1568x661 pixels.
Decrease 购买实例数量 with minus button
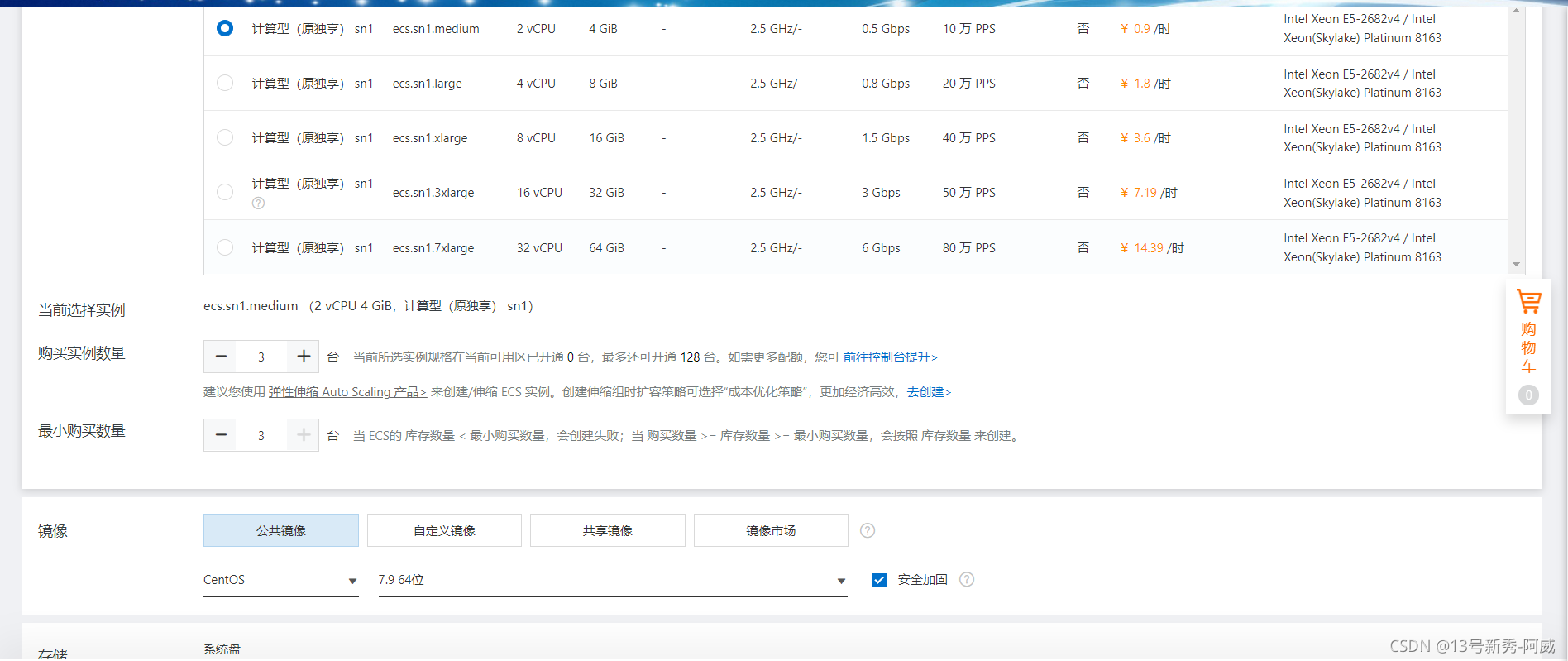click(221, 357)
